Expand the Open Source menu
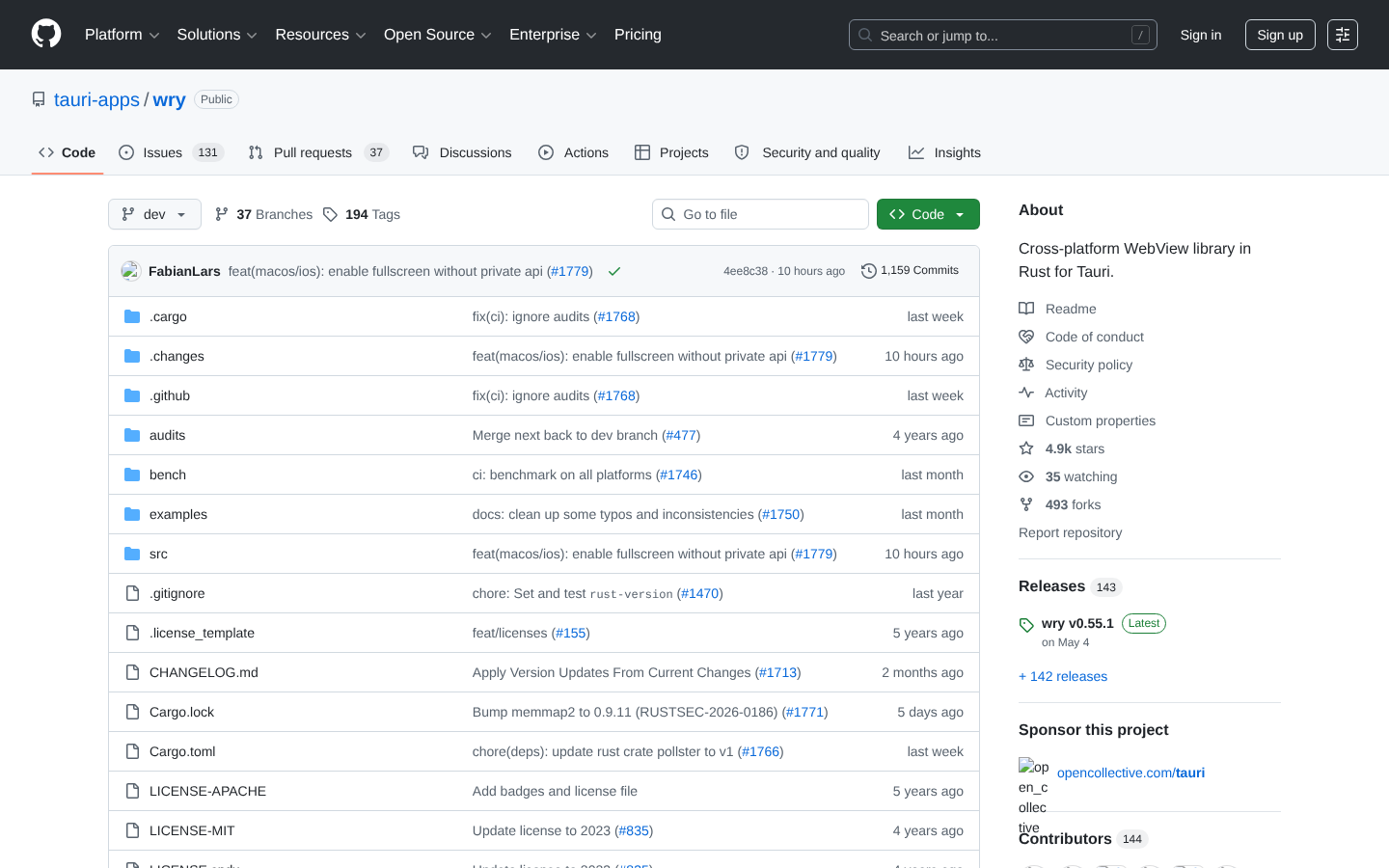The image size is (1389, 868). click(438, 35)
